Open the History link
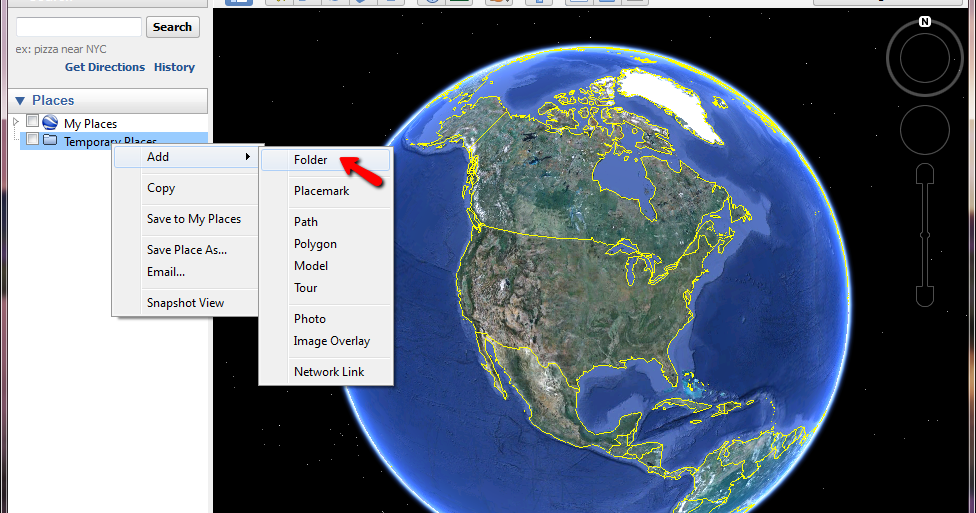Image resolution: width=976 pixels, height=513 pixels. click(174, 67)
